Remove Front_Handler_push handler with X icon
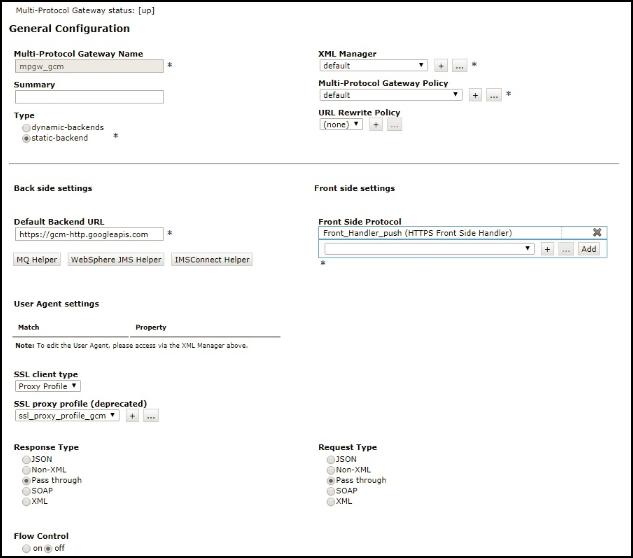 (x=597, y=233)
